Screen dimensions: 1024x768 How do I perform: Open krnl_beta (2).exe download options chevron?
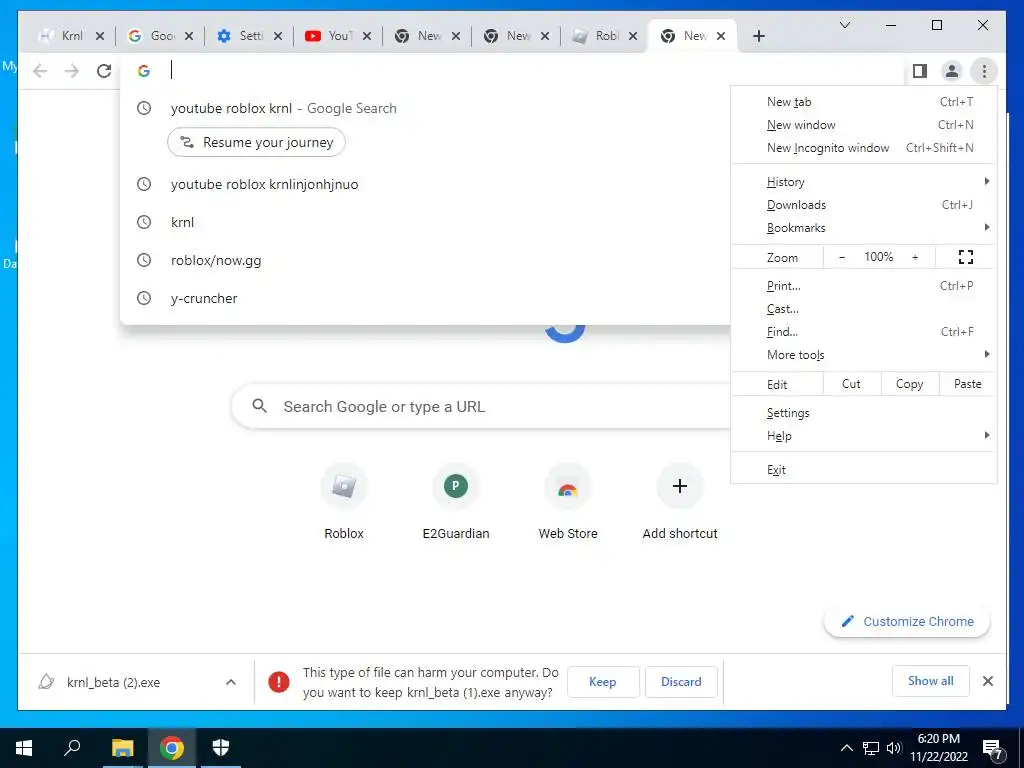click(231, 682)
